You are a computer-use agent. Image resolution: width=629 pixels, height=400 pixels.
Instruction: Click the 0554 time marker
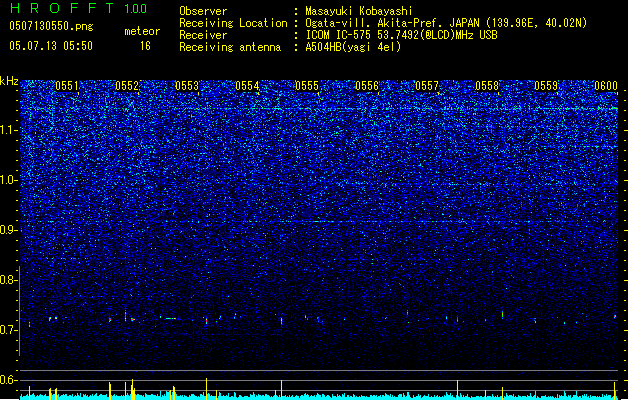[247, 86]
